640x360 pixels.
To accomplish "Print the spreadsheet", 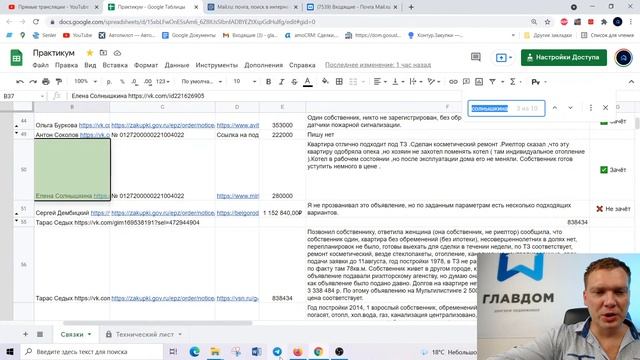I will pyautogui.click(x=46, y=82).
